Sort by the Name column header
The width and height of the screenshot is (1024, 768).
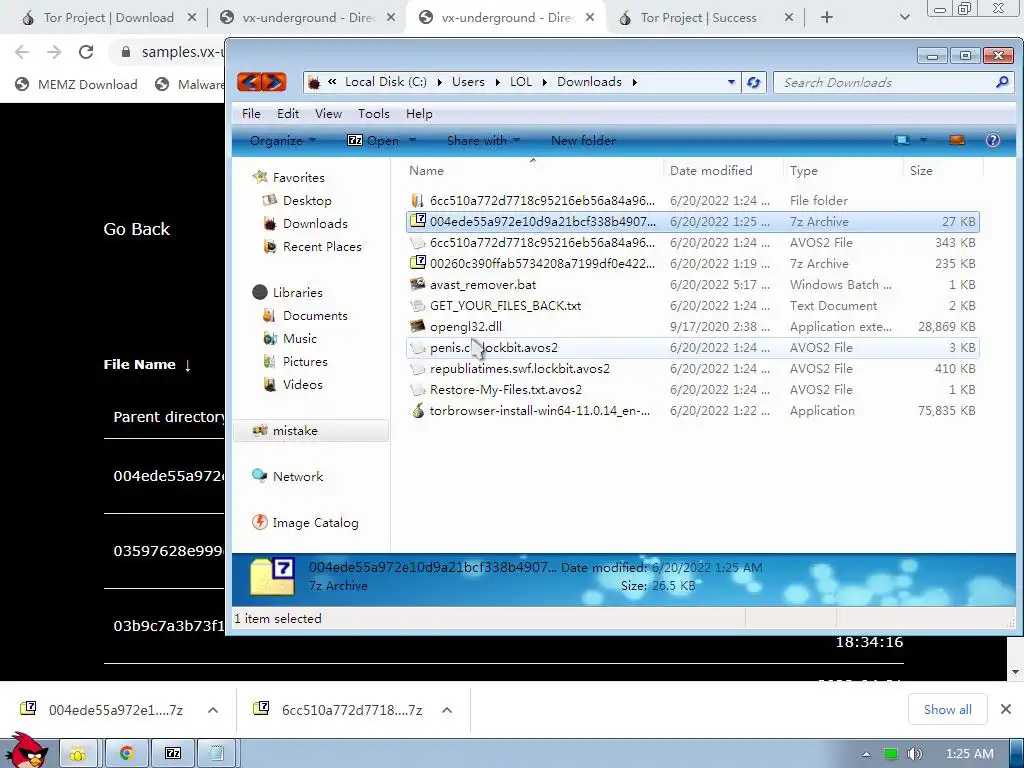[x=426, y=170]
